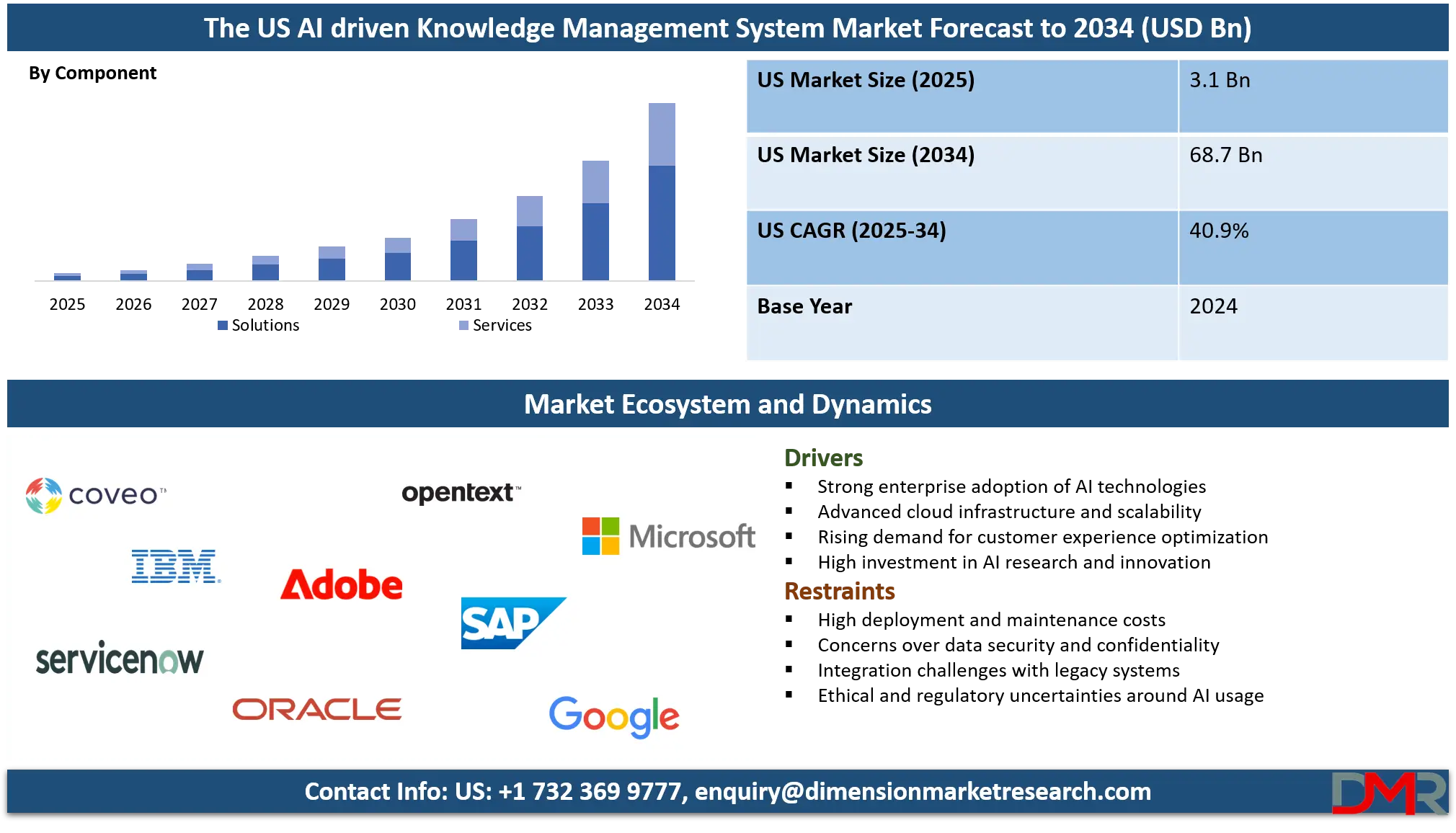Click the US phone number in footer
Viewport: 1456px width, 833px height.
tap(589, 791)
